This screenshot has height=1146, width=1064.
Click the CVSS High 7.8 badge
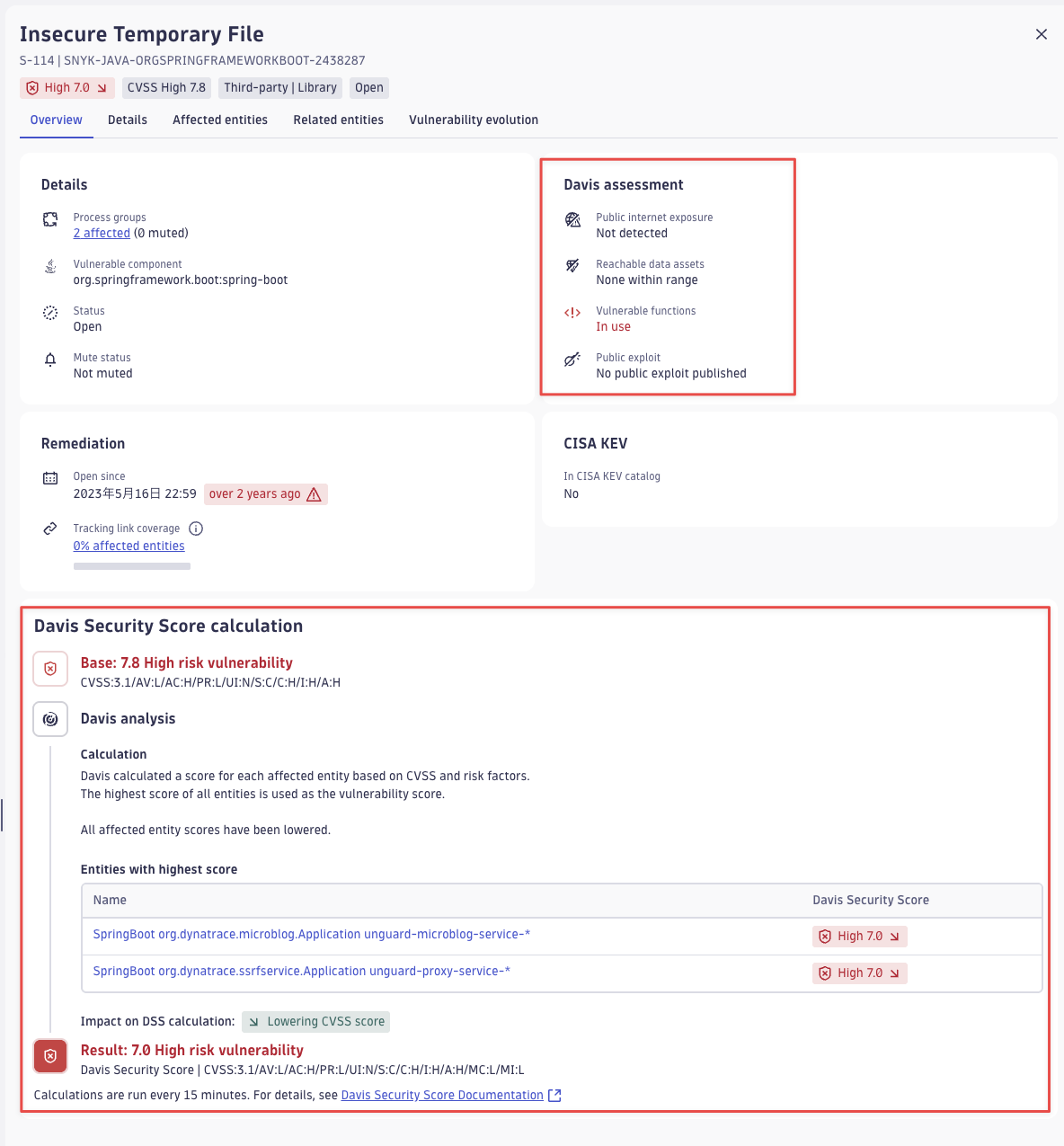pos(166,87)
